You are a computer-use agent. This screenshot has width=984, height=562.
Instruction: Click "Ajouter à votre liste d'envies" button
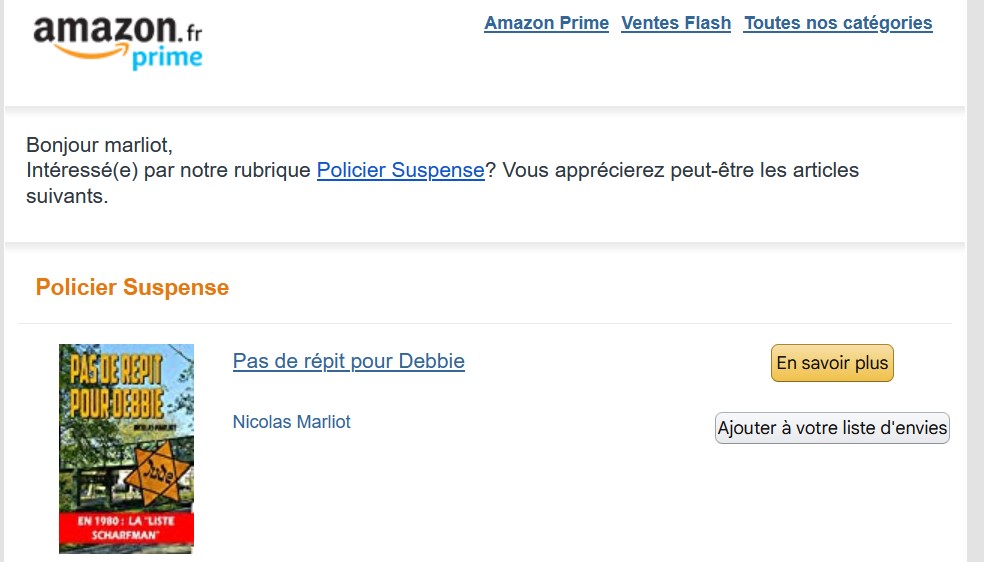(x=832, y=428)
